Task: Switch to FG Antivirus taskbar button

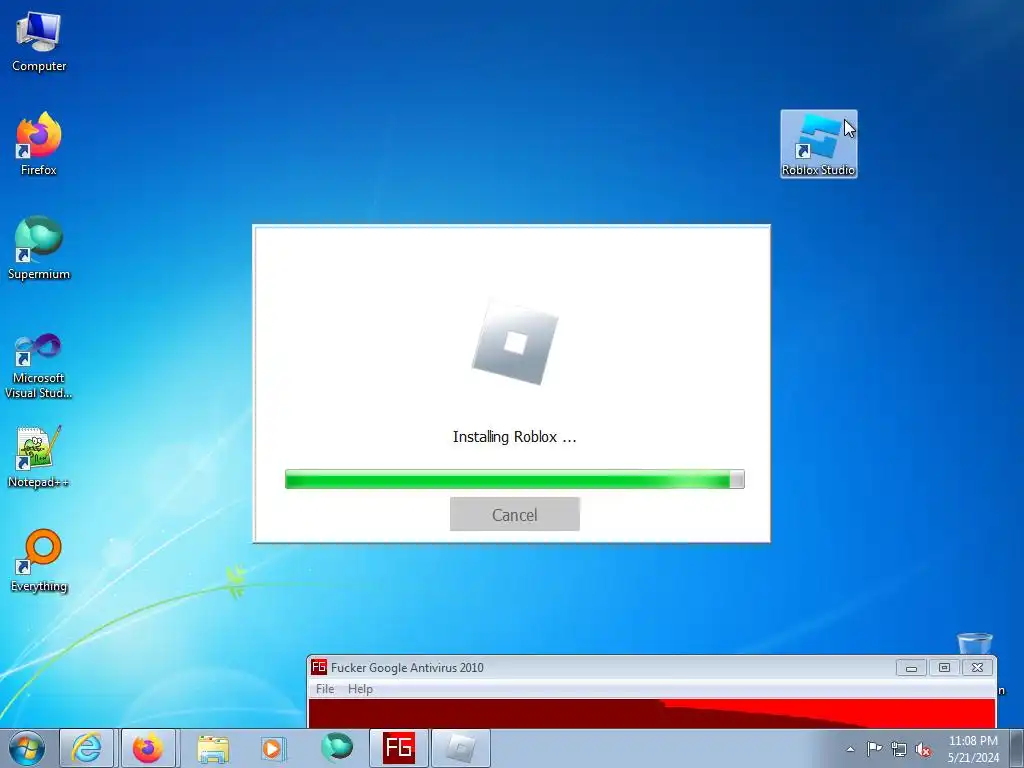Action: point(399,748)
